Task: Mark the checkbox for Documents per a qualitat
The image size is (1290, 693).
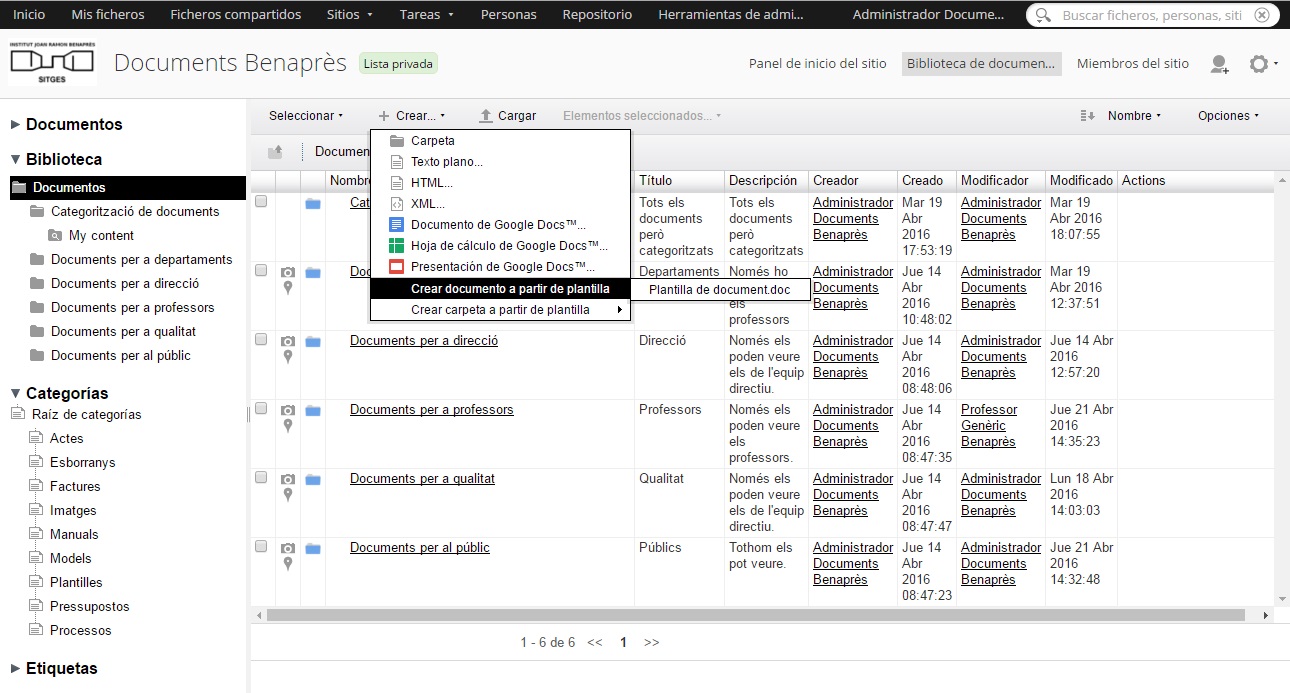Action: (x=261, y=477)
